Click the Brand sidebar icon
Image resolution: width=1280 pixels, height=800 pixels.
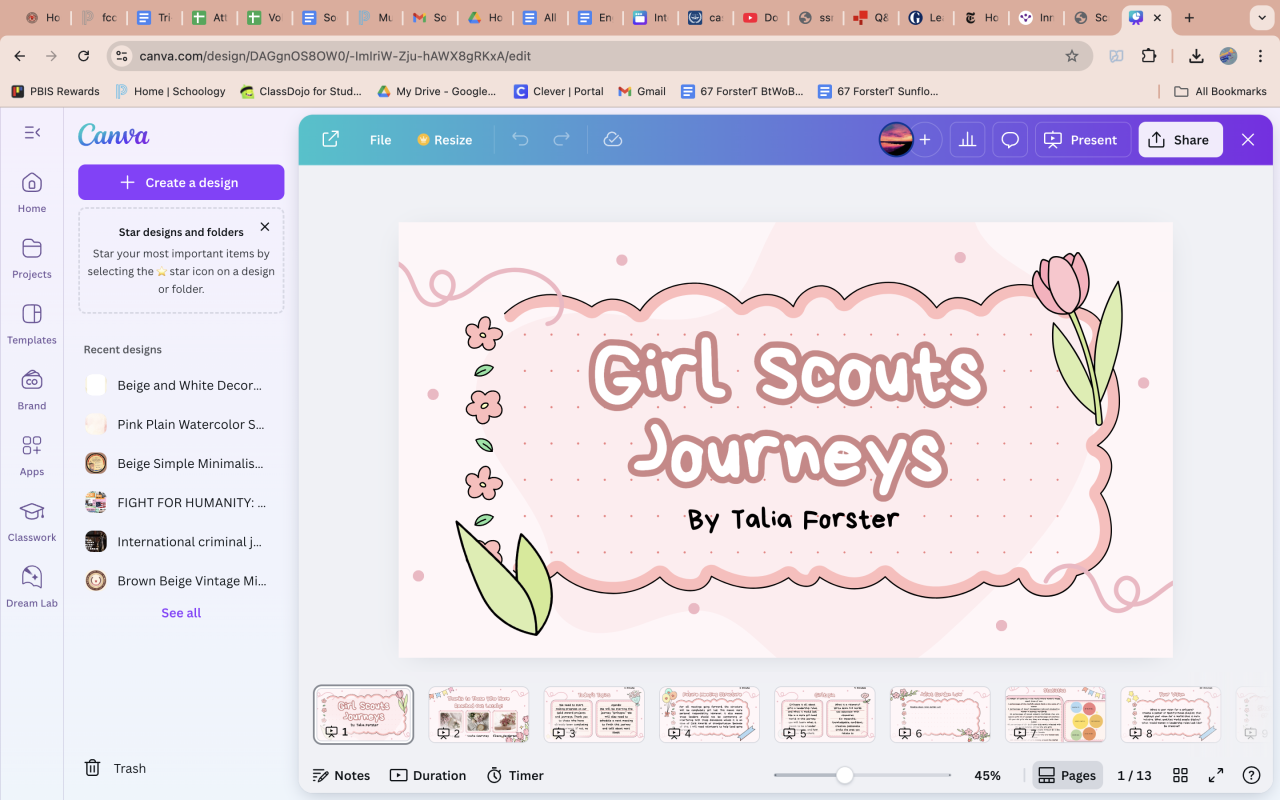click(32, 389)
